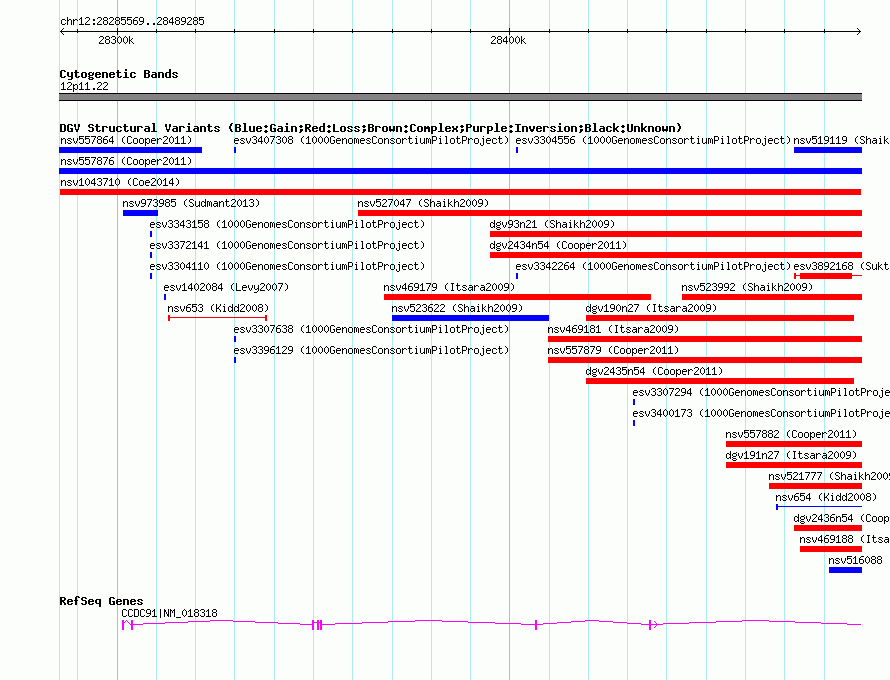This screenshot has height=680, width=890.
Task: Click the blue bar under nsv973985
Action: tap(140, 213)
